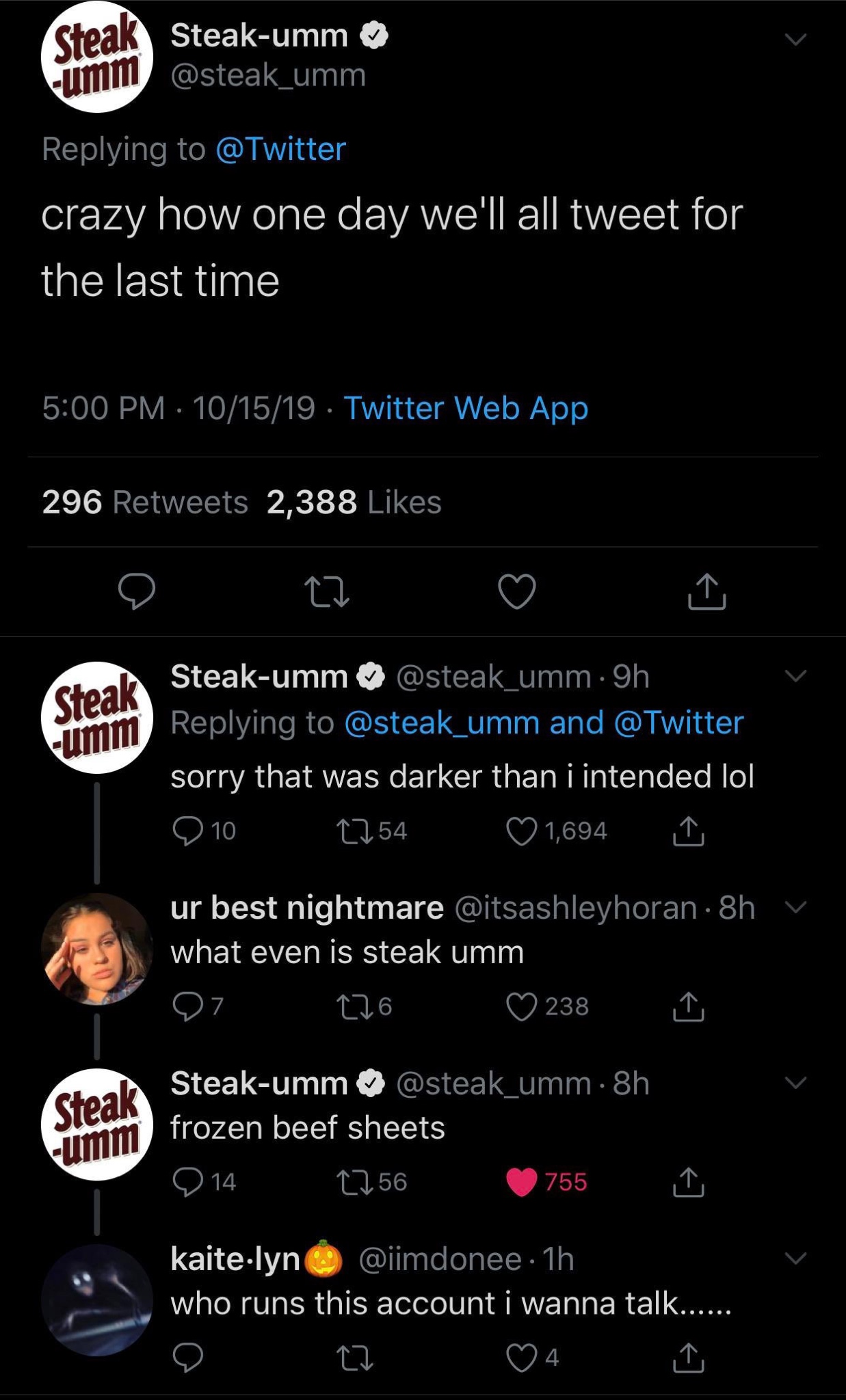Open Steak-umm's top profile avatar
This screenshot has width=846, height=1400.
pos(97,57)
